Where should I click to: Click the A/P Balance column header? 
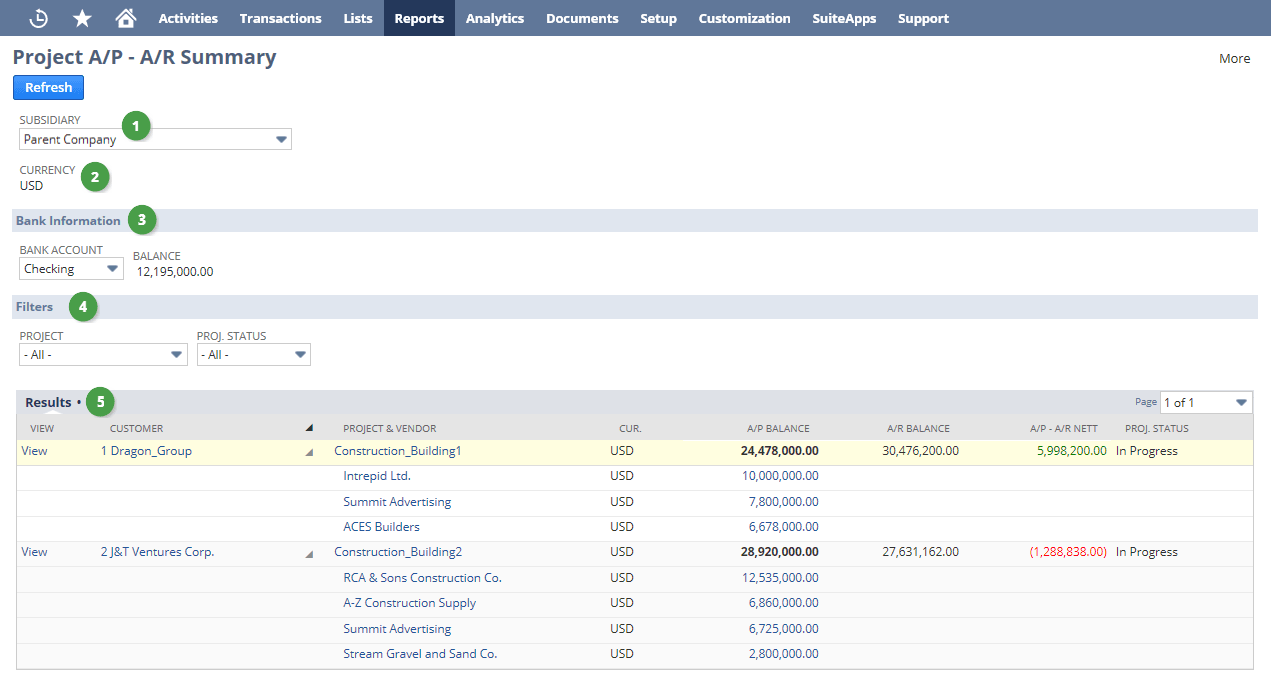(778, 429)
